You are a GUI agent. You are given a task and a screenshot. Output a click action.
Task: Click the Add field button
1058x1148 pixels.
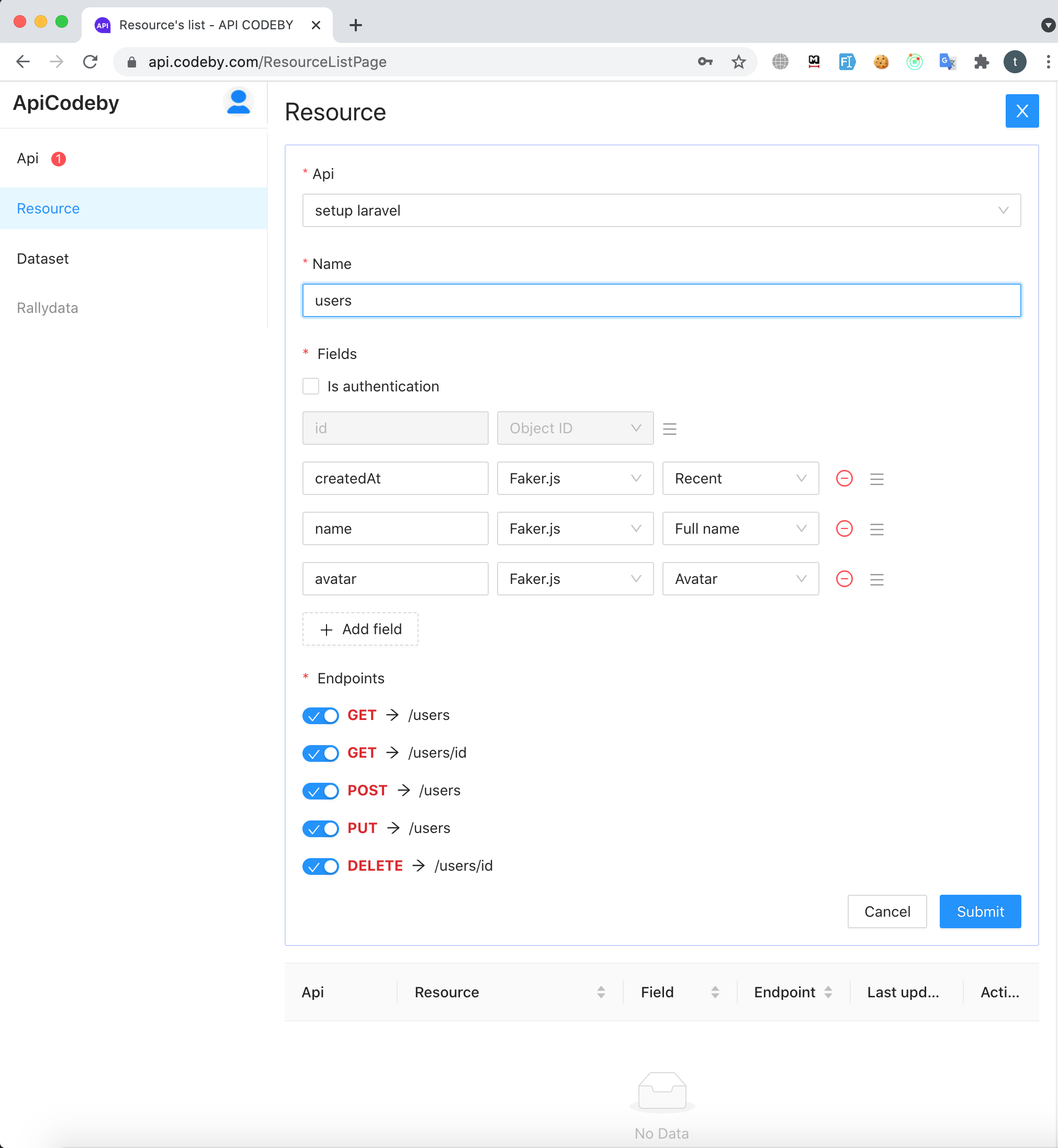coord(360,629)
